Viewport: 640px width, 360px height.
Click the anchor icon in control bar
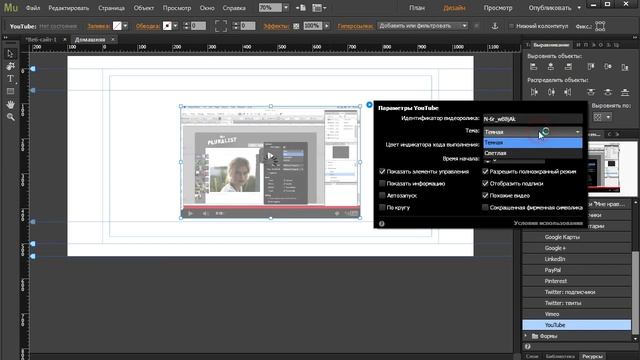[x=495, y=26]
